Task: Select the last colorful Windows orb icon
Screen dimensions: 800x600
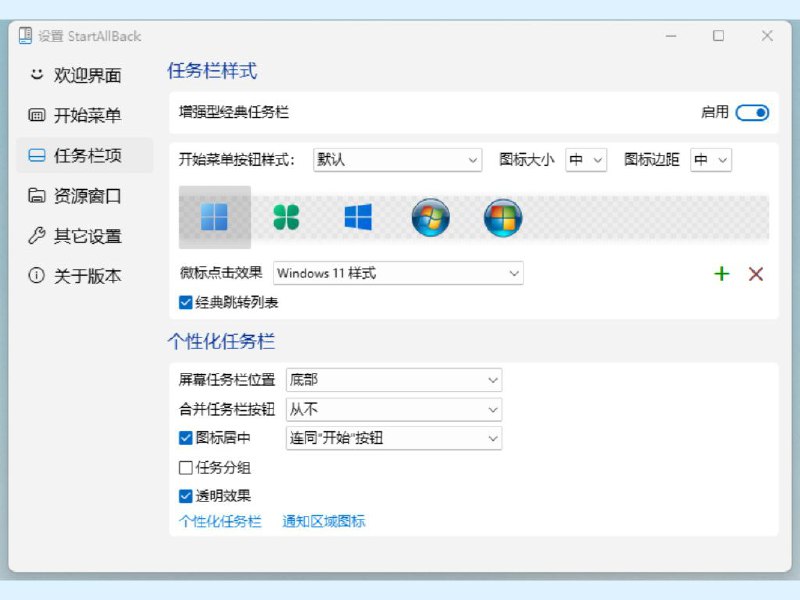Action: pyautogui.click(x=503, y=217)
